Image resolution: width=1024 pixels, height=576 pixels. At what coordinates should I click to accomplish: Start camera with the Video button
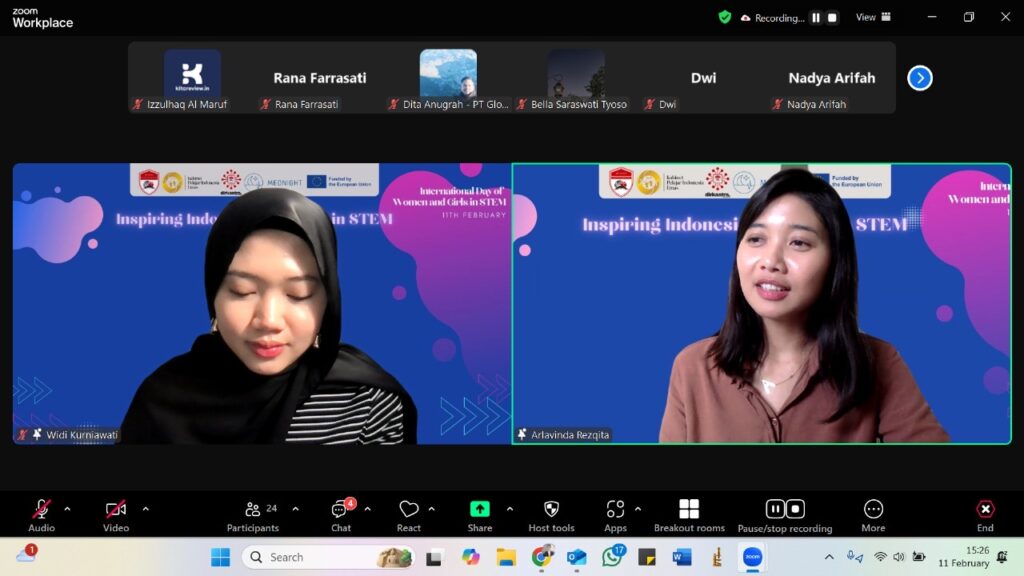click(116, 515)
